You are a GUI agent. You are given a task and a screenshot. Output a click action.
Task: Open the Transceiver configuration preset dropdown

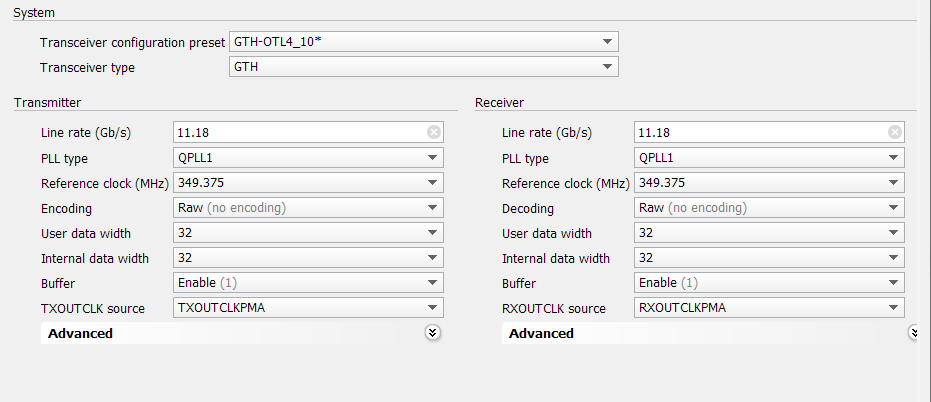tap(423, 42)
